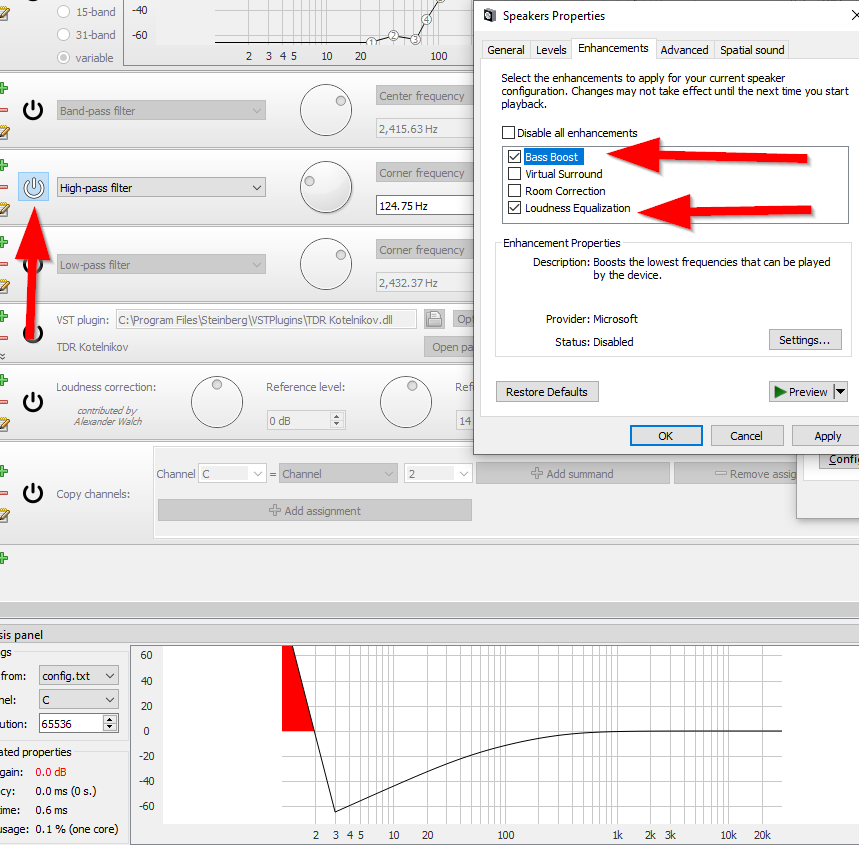The image size is (859, 845).
Task: Click 124.75 Hz corner frequency field
Action: [x=425, y=205]
